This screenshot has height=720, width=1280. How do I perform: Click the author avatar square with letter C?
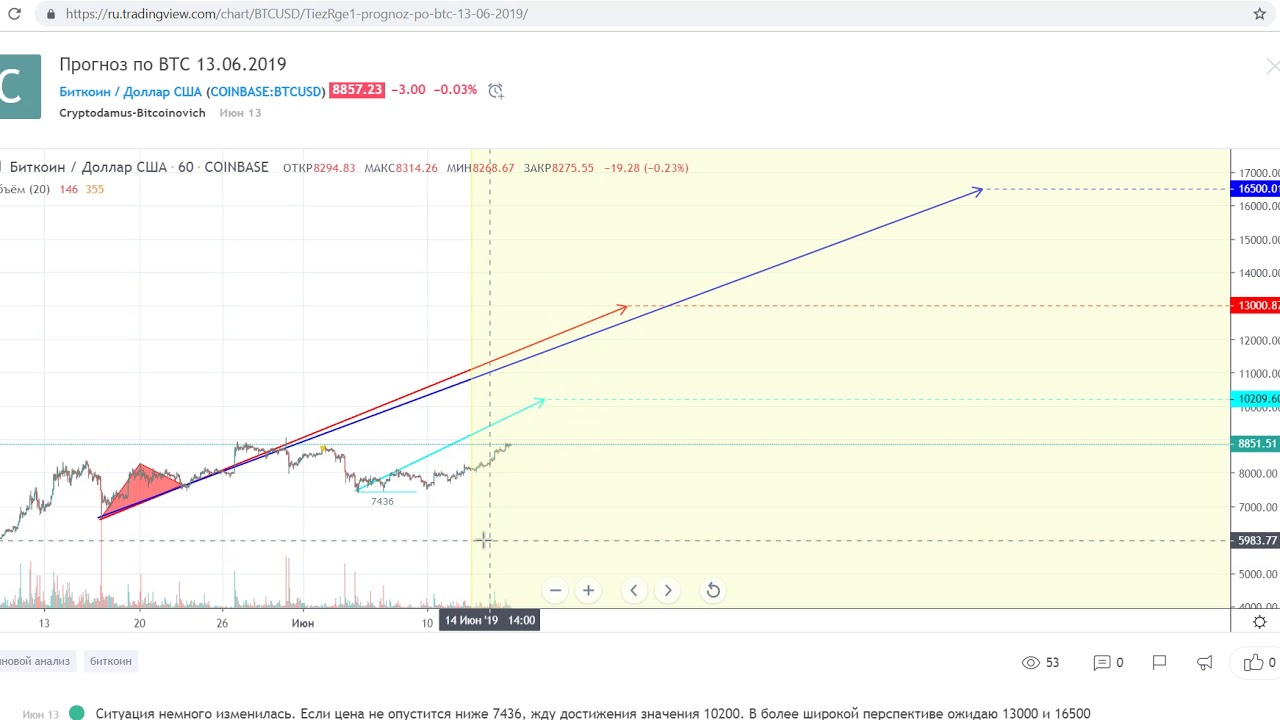tap(20, 87)
